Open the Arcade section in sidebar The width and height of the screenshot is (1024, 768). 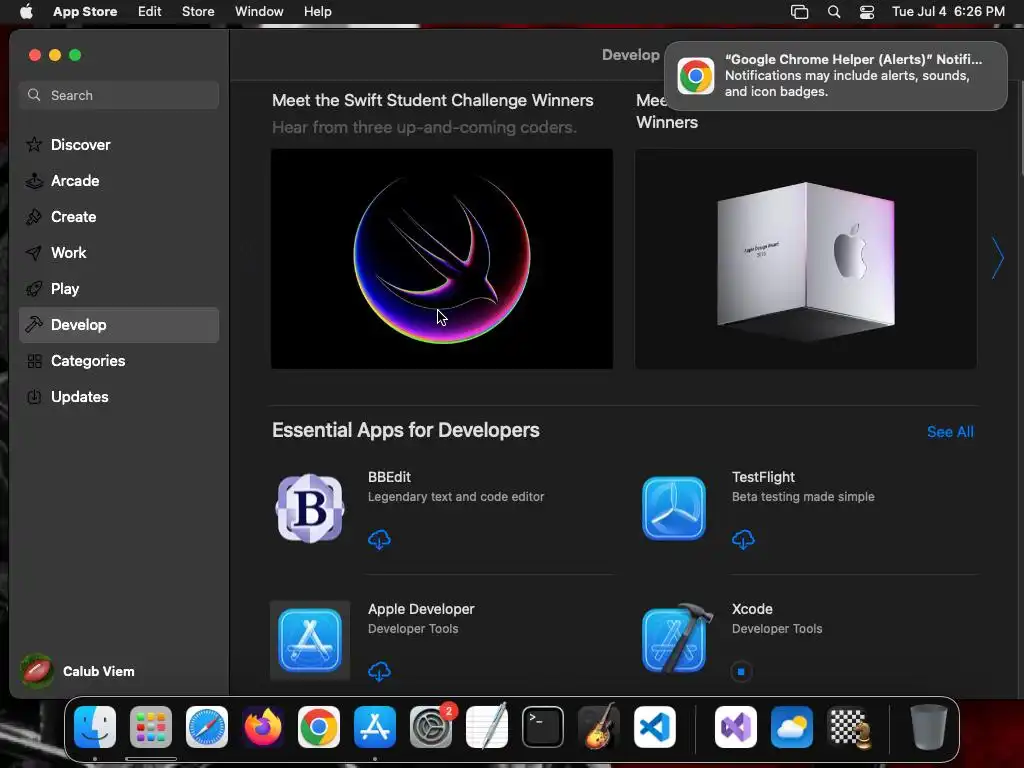tap(119, 181)
